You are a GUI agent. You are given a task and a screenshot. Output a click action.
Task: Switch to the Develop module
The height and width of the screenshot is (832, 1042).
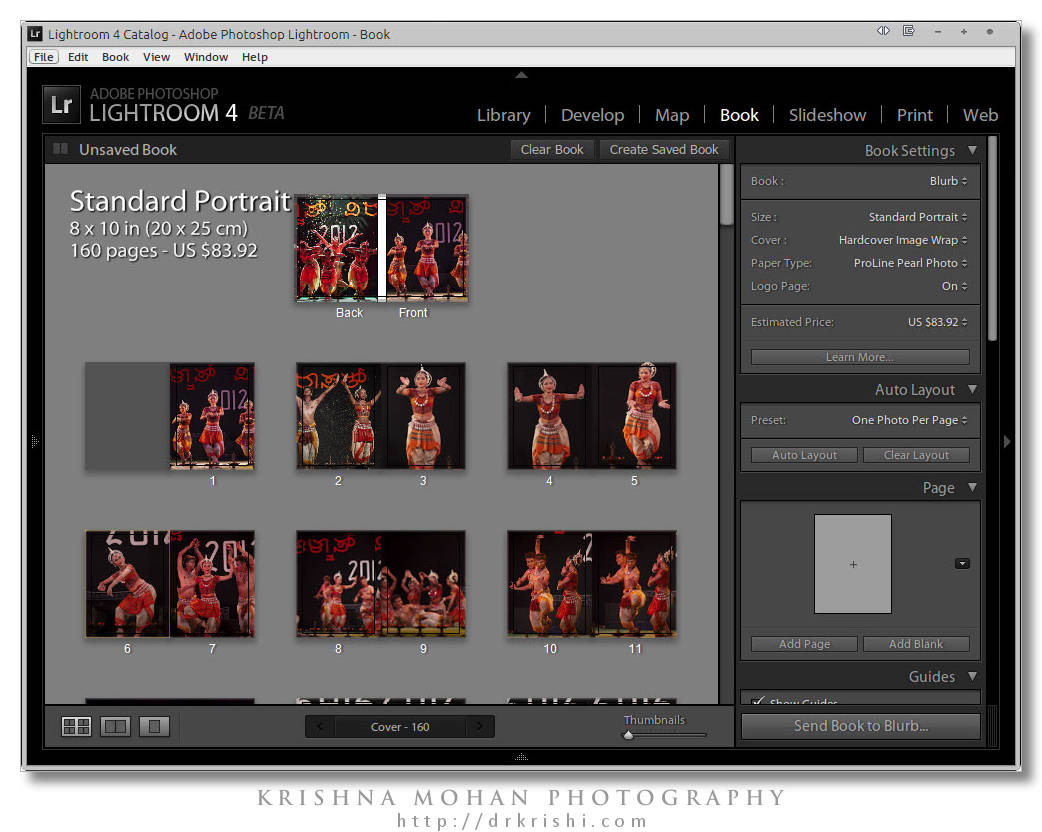pyautogui.click(x=592, y=115)
